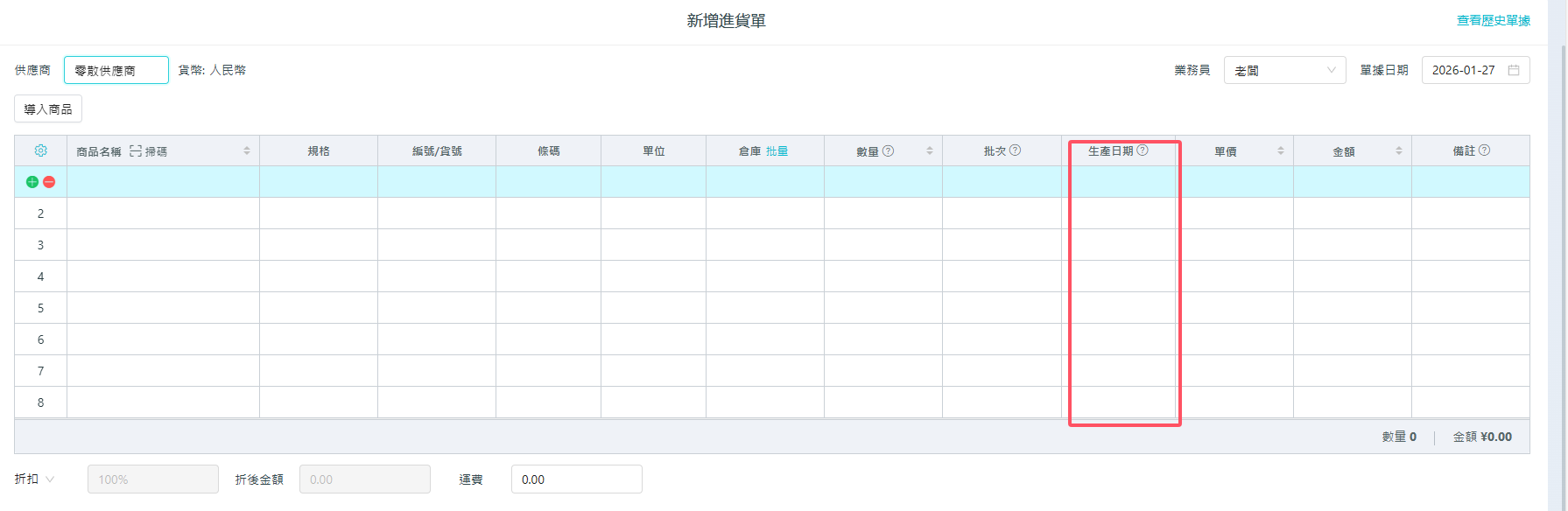The height and width of the screenshot is (511, 1568).
Task: Click the 運費 input field
Action: [576, 479]
